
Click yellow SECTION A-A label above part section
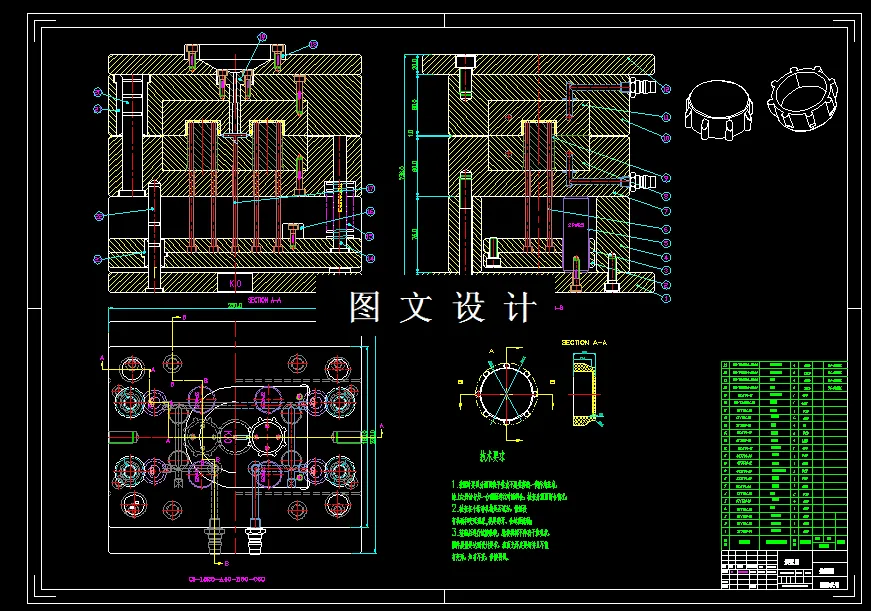point(584,343)
